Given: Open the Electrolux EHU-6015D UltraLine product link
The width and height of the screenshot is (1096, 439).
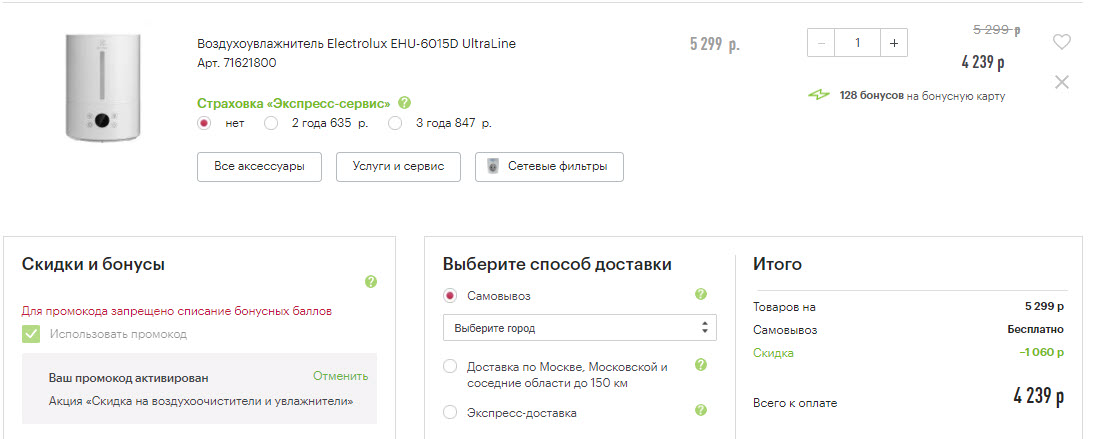Looking at the screenshot, I should 356,43.
